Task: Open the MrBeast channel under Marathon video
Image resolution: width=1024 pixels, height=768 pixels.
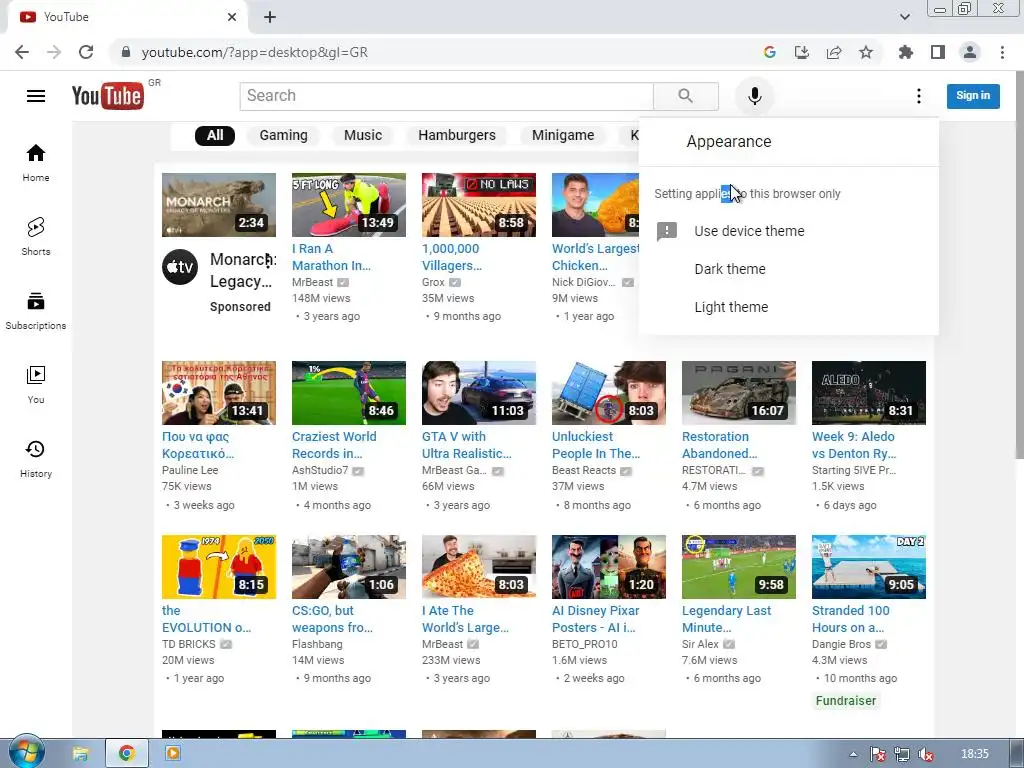Action: pyautogui.click(x=312, y=282)
